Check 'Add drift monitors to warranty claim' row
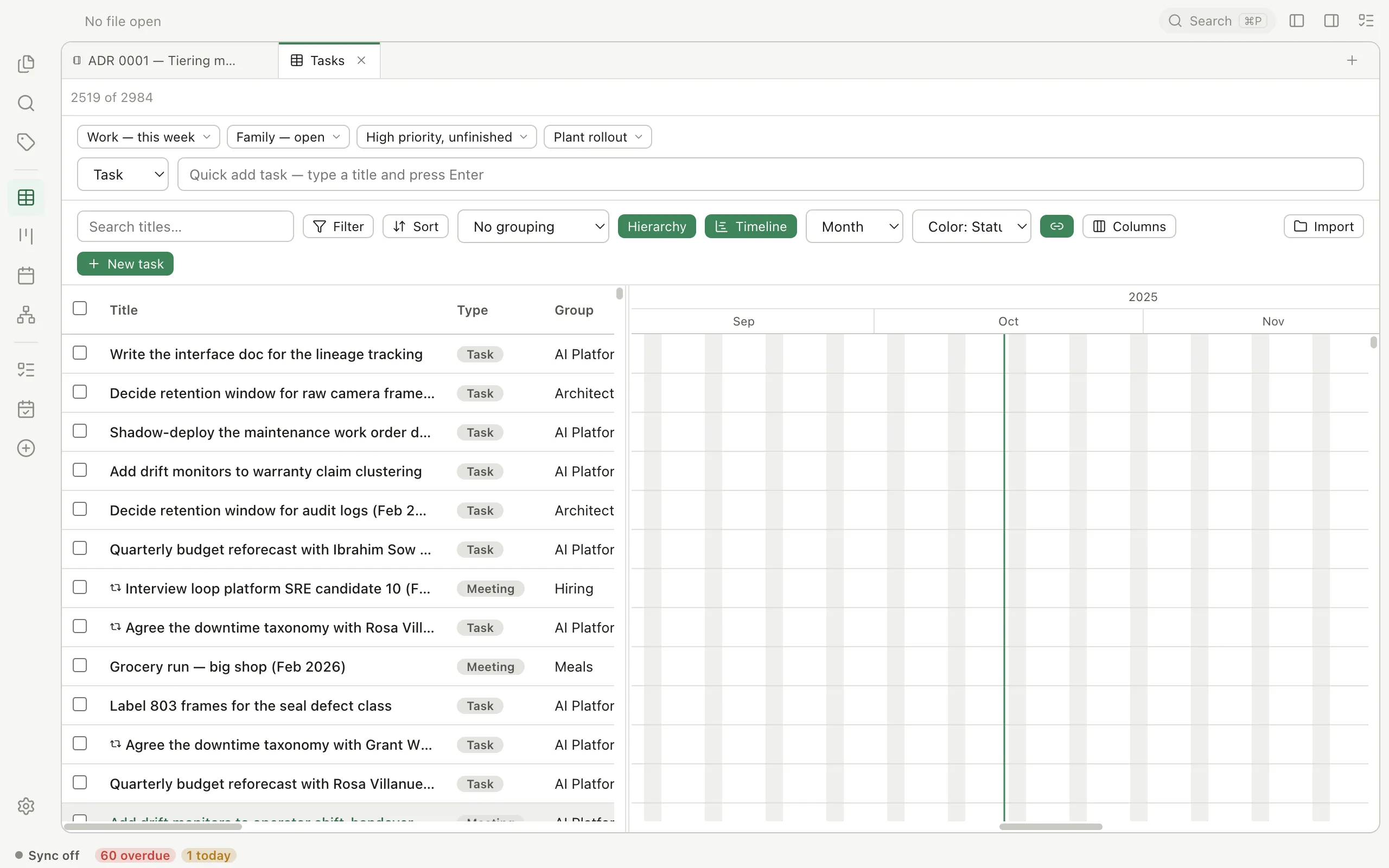Image resolution: width=1389 pixels, height=868 pixels. click(x=80, y=470)
